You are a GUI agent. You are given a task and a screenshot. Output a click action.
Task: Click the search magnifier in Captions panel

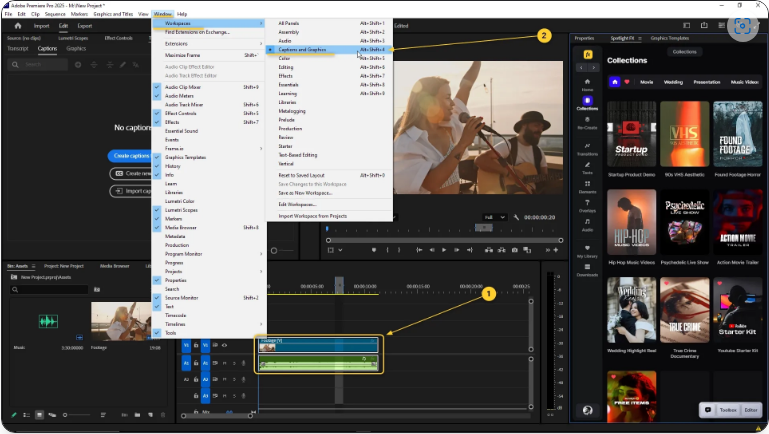tap(15, 65)
